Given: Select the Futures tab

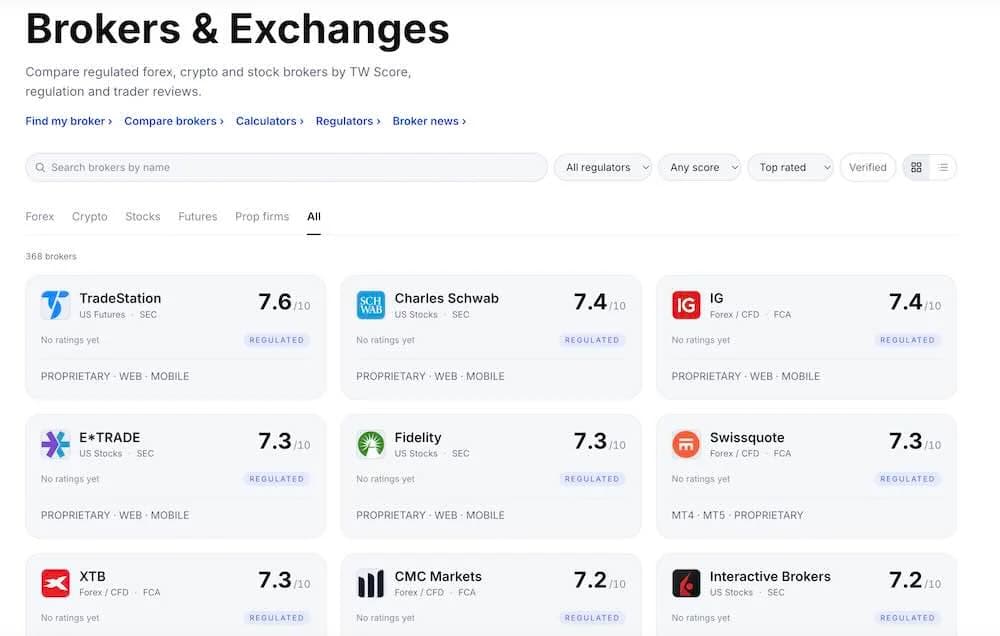Looking at the screenshot, I should click(198, 216).
